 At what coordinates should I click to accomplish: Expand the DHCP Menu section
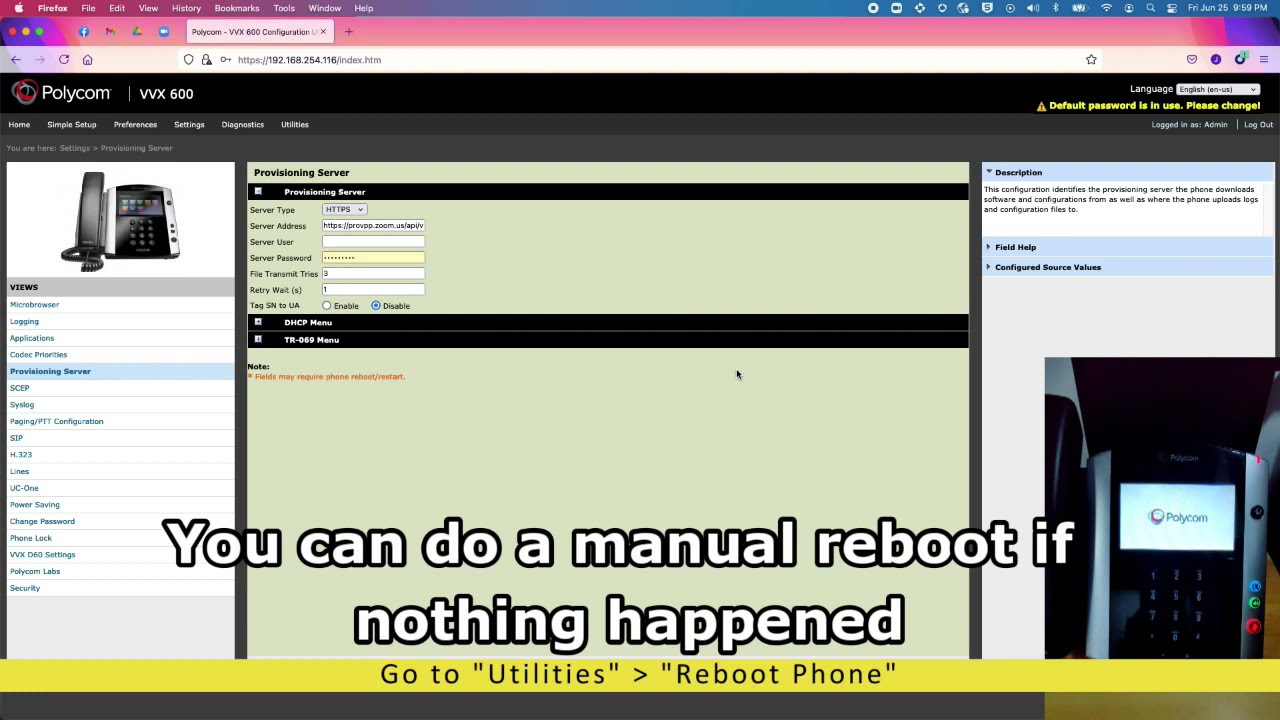(258, 322)
